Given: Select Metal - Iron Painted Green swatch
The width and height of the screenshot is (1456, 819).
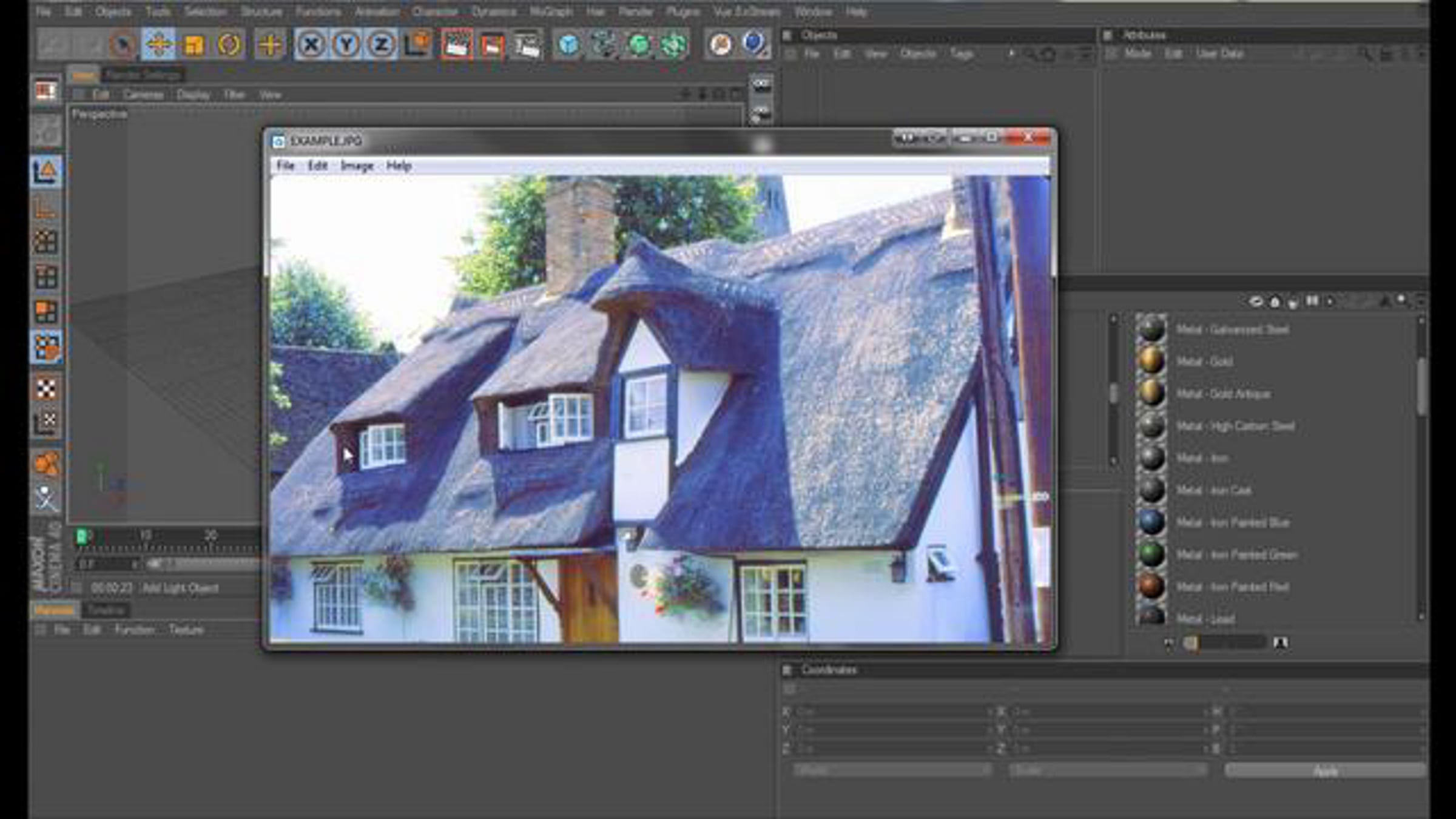Looking at the screenshot, I should pyautogui.click(x=1151, y=554).
